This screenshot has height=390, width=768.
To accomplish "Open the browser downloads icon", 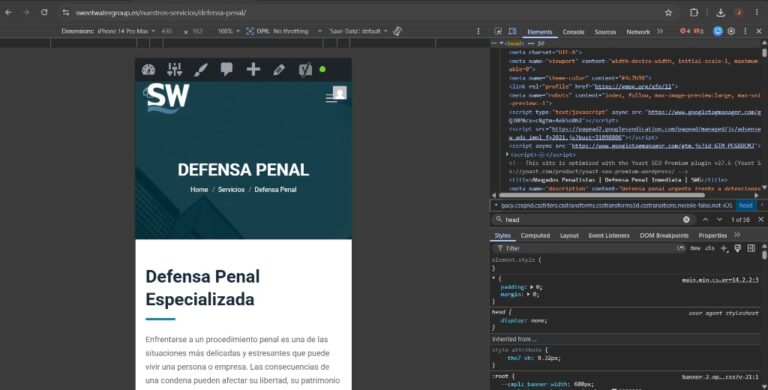I will pos(720,13).
